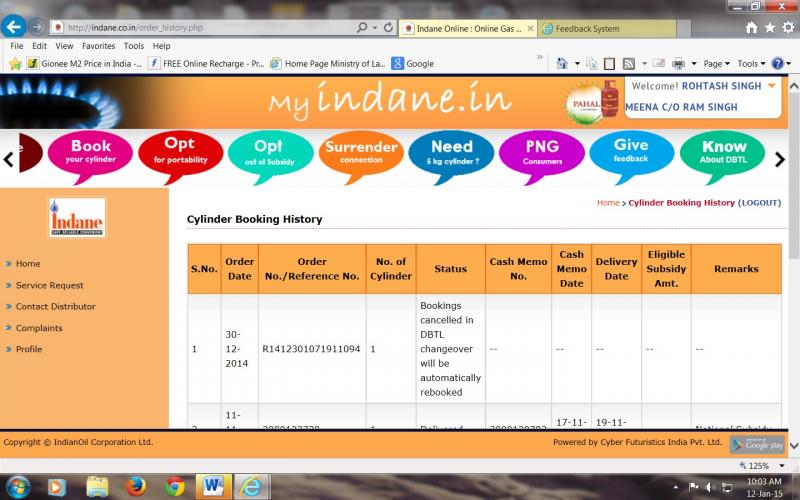Screen dimensions: 800x500
Task: Click the command bar Home icon
Action: pos(562,63)
